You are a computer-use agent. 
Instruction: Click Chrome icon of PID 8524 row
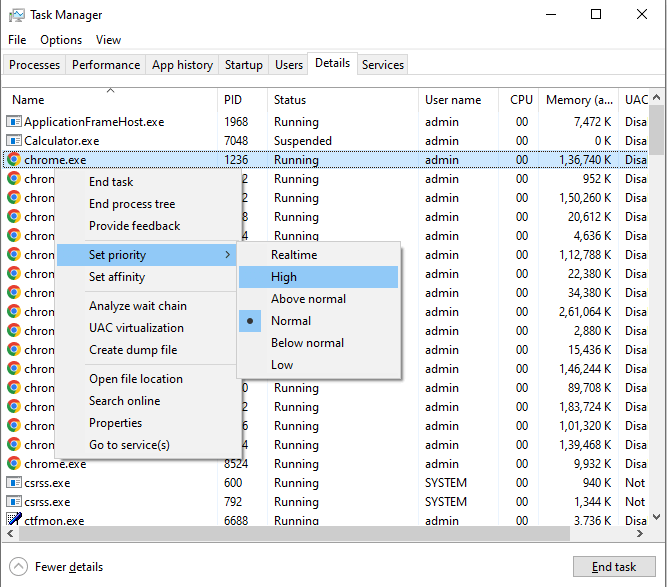(x=14, y=463)
